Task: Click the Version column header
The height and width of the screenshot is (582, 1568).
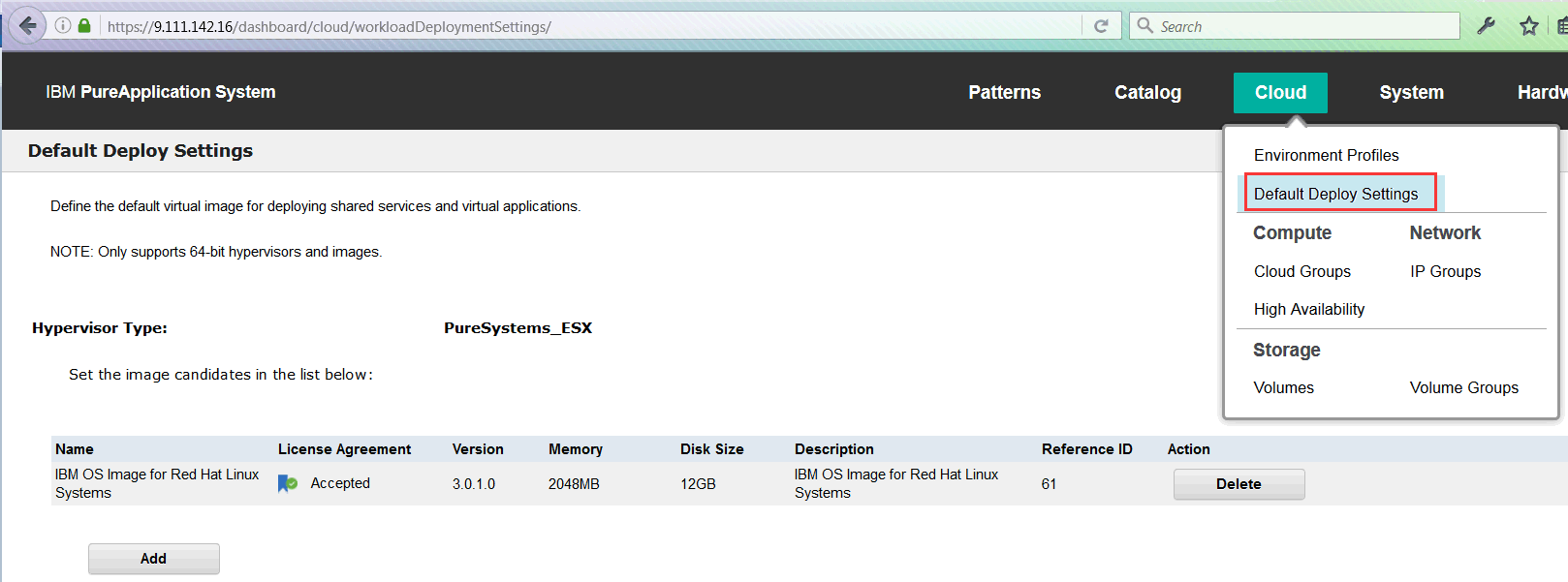Action: (477, 449)
